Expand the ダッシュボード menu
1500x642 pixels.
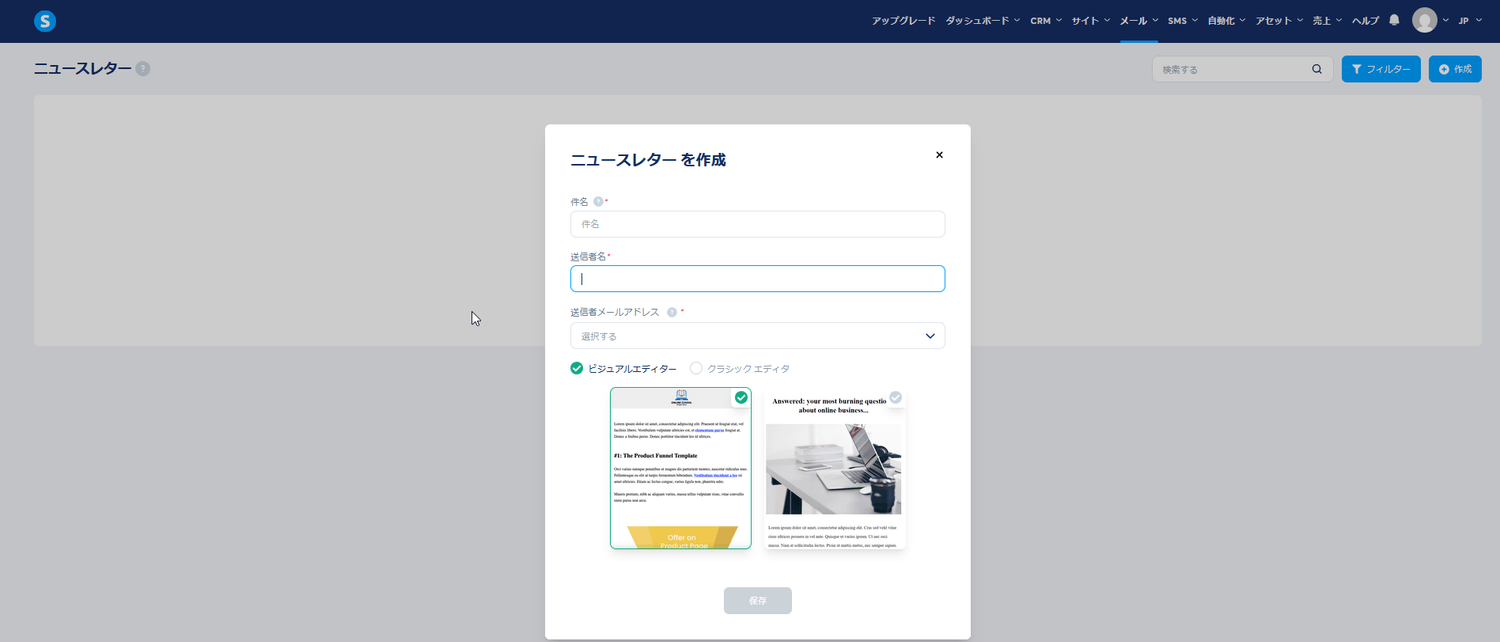pos(983,21)
